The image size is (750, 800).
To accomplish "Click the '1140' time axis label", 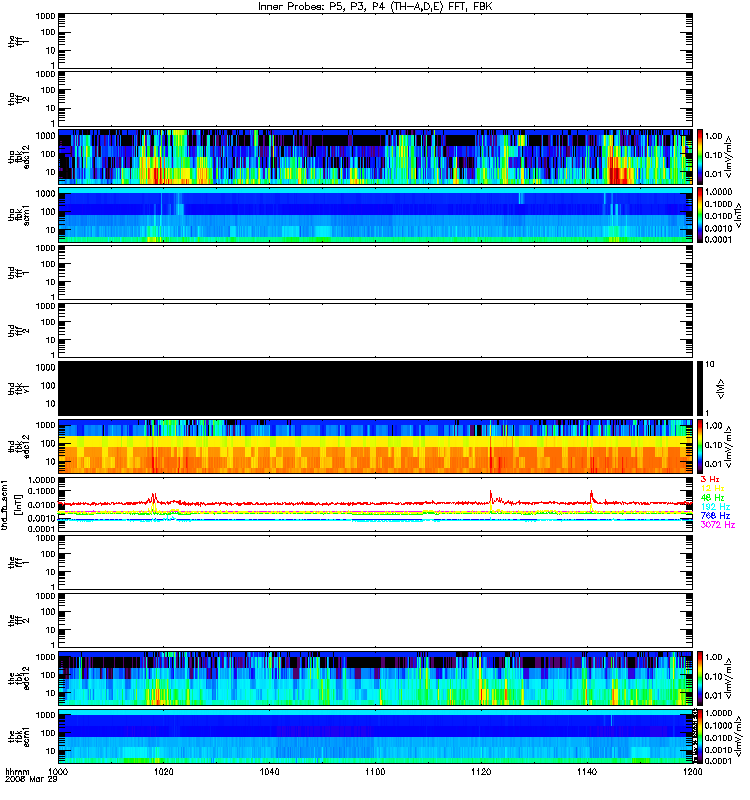I will [x=587, y=772].
